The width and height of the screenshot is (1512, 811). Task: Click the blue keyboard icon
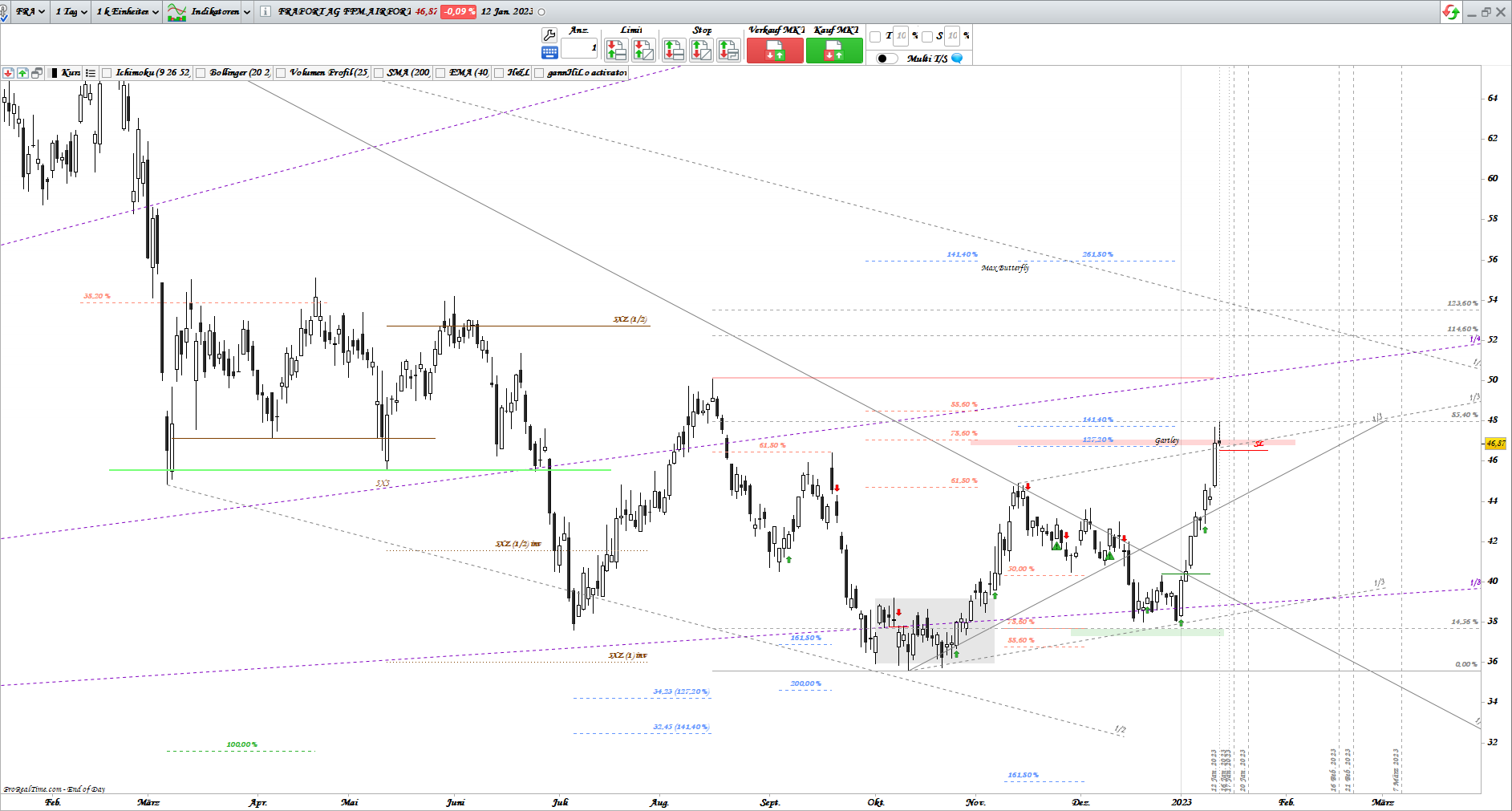coord(549,52)
